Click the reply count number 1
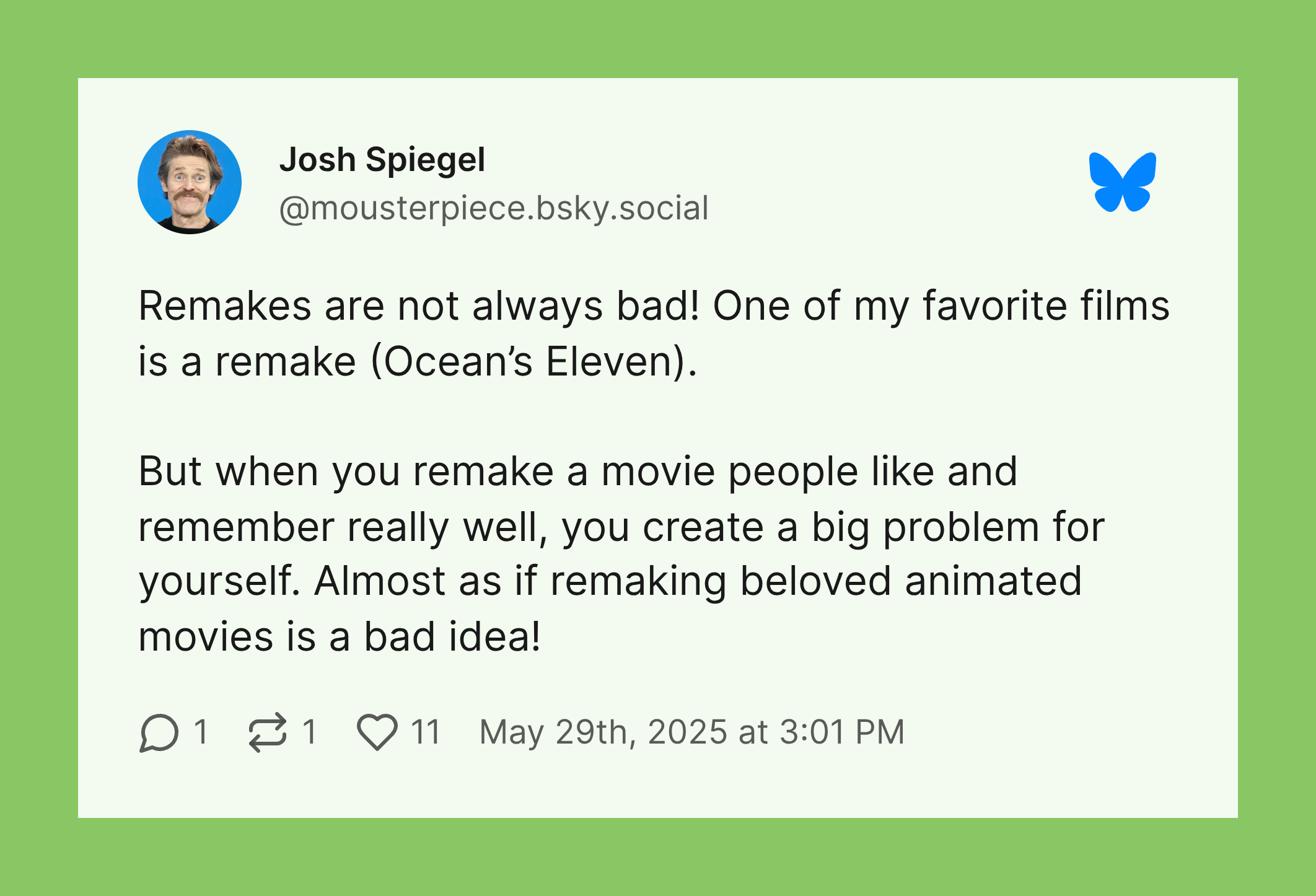This screenshot has width=1316, height=896. (x=201, y=732)
